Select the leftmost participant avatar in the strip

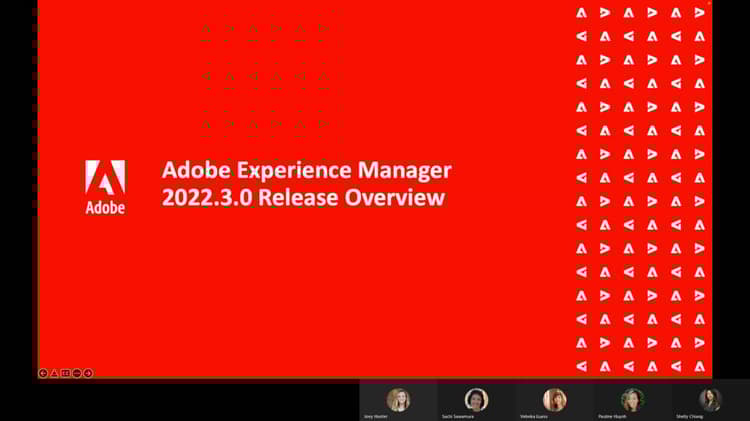(398, 399)
